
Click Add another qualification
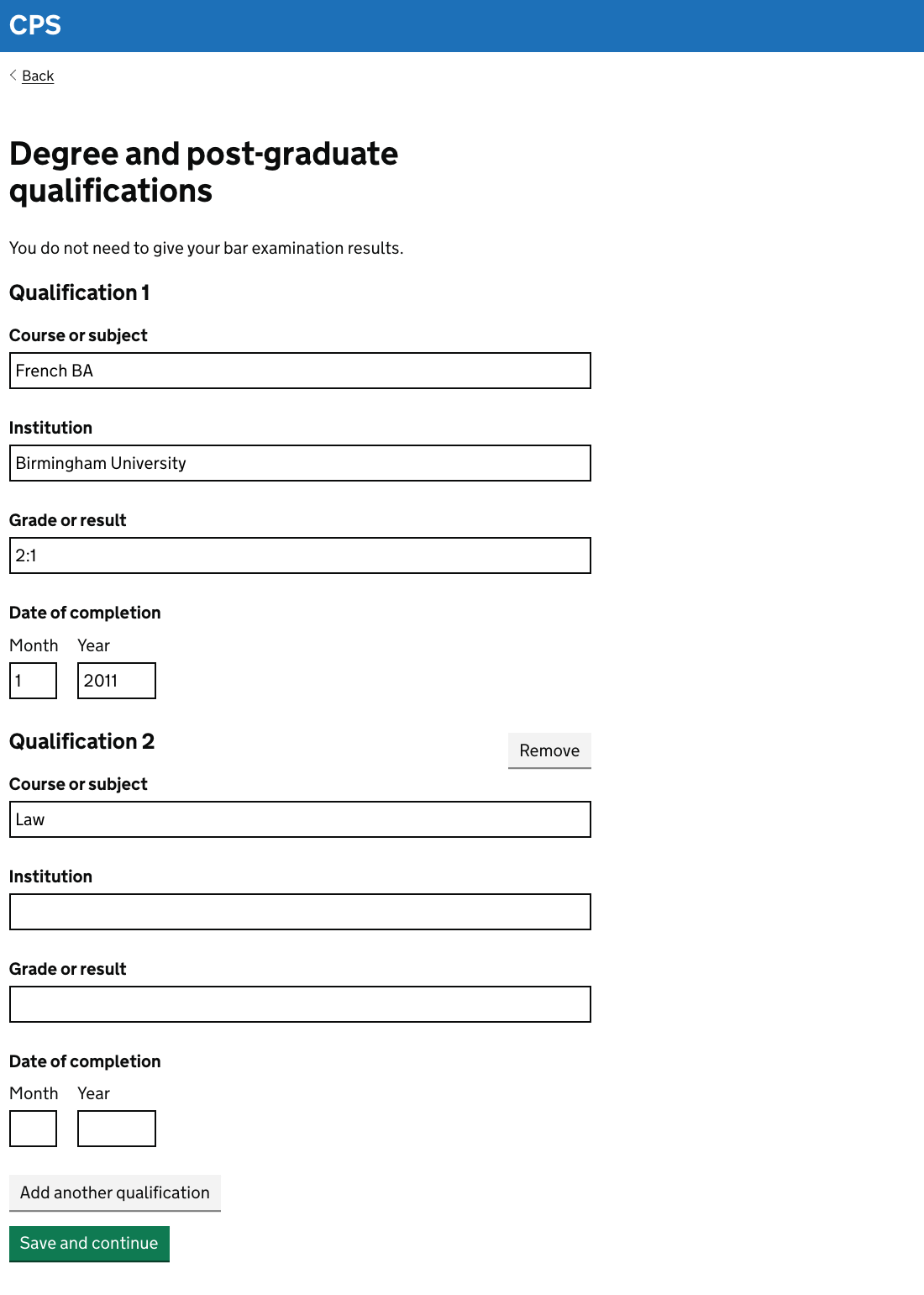point(114,1193)
